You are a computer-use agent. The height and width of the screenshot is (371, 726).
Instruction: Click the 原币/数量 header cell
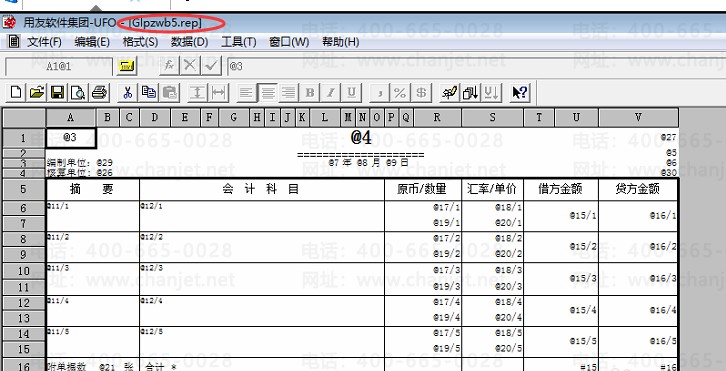pyautogui.click(x=423, y=189)
